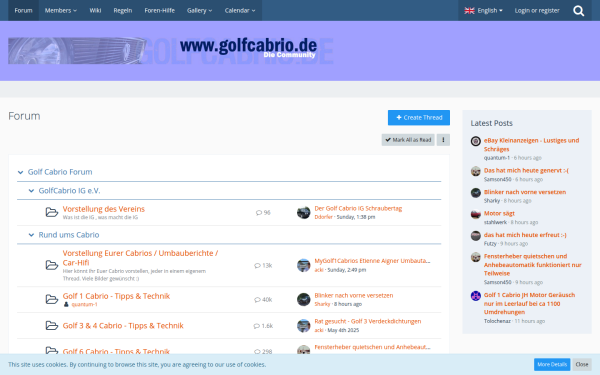Viewport: 600px width, 375px height.
Task: Click Futzy avatar beside das hat mich heute erfreut
Action: (x=476, y=236)
